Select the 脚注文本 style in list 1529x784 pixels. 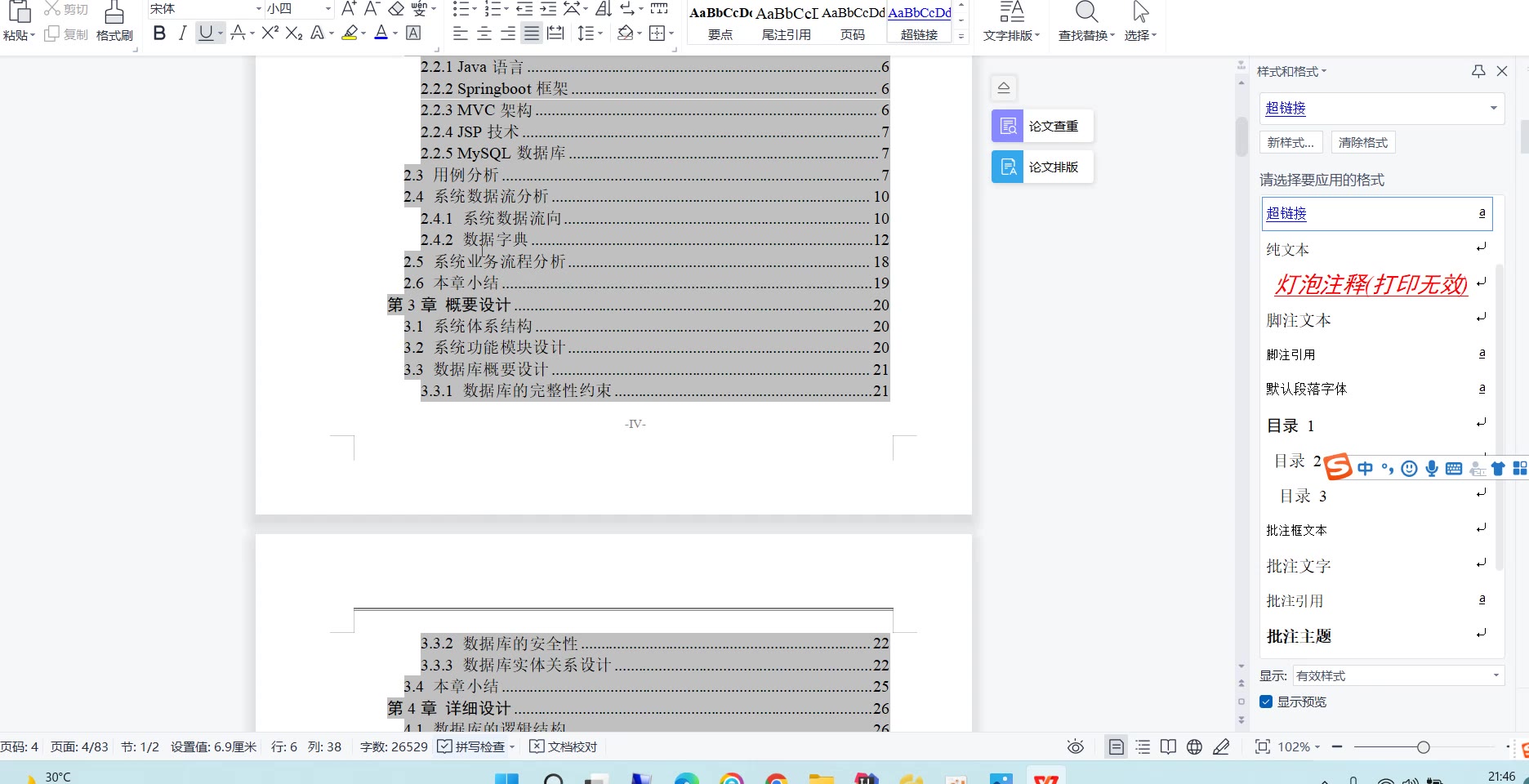[x=1377, y=320]
